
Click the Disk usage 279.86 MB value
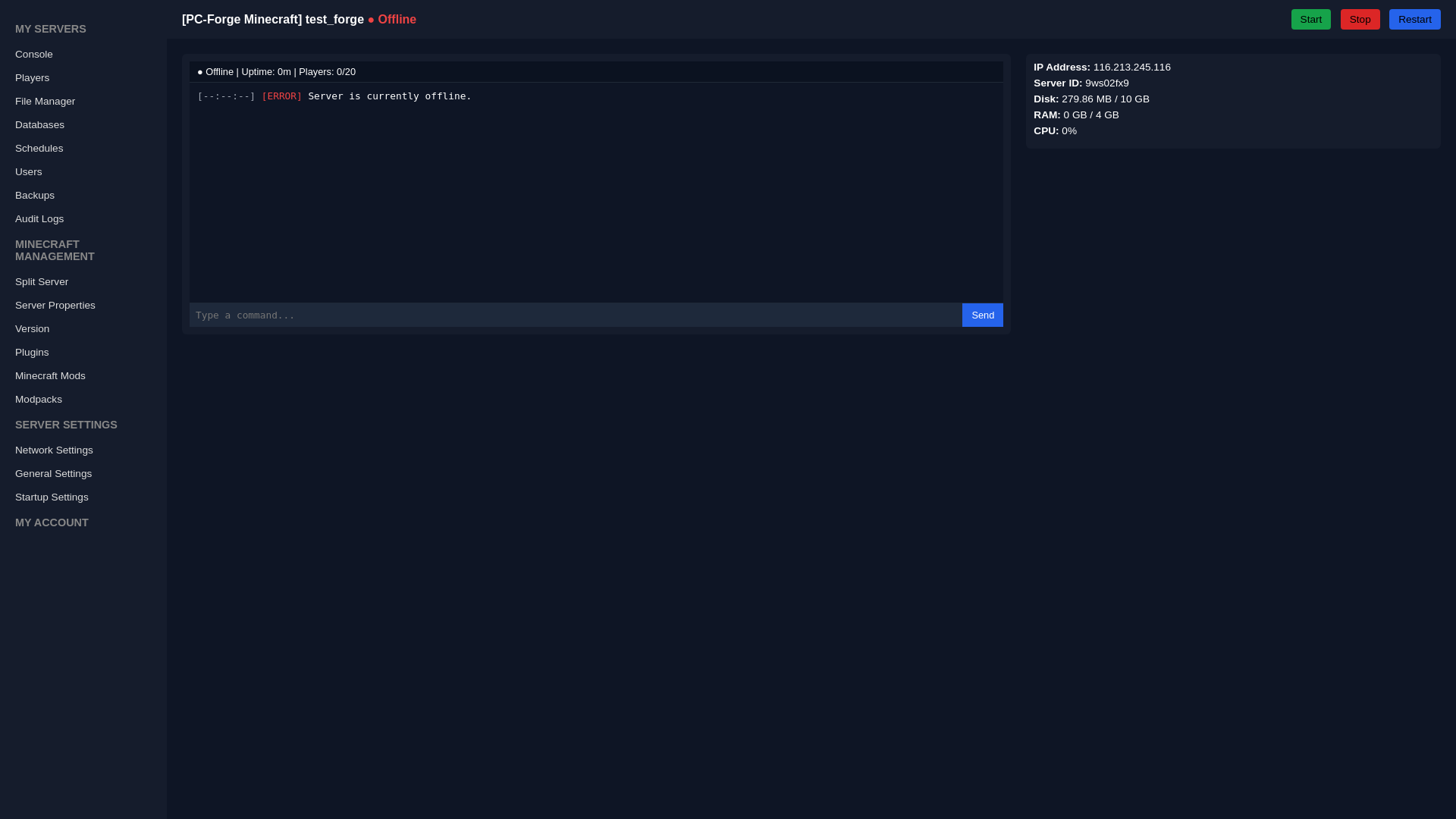coord(1091,99)
